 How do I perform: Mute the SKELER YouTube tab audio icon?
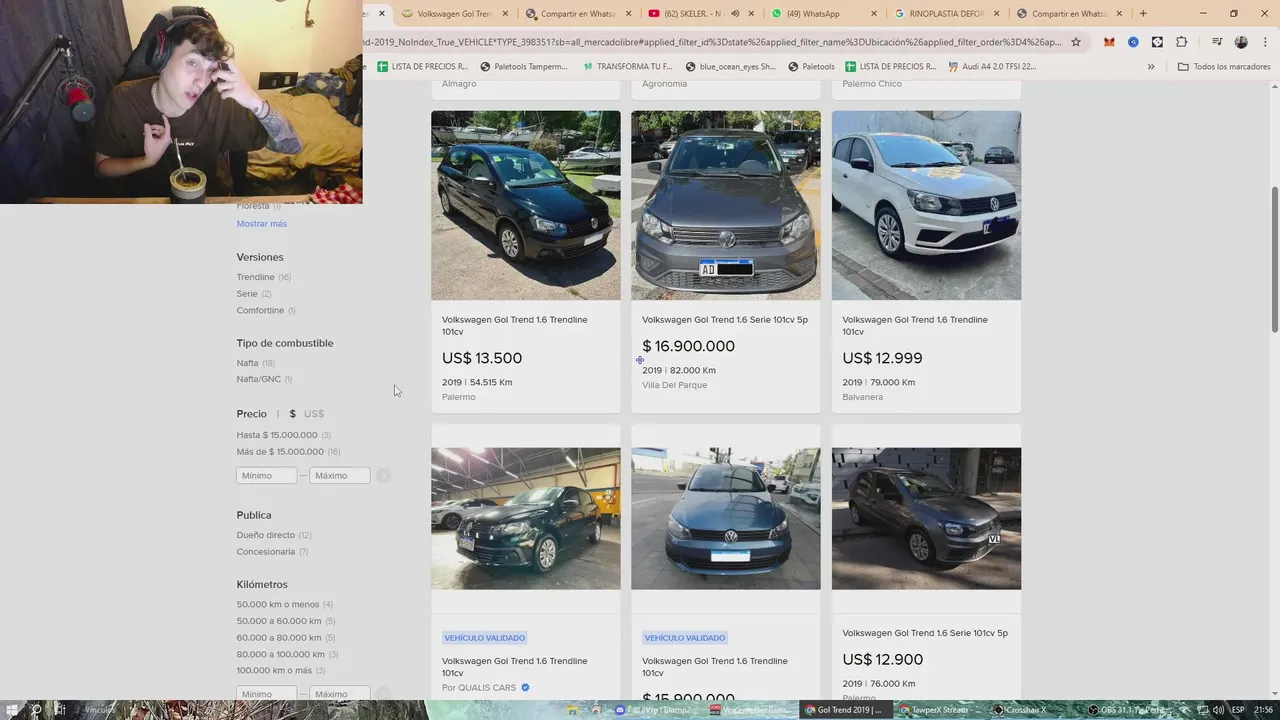pos(735,14)
